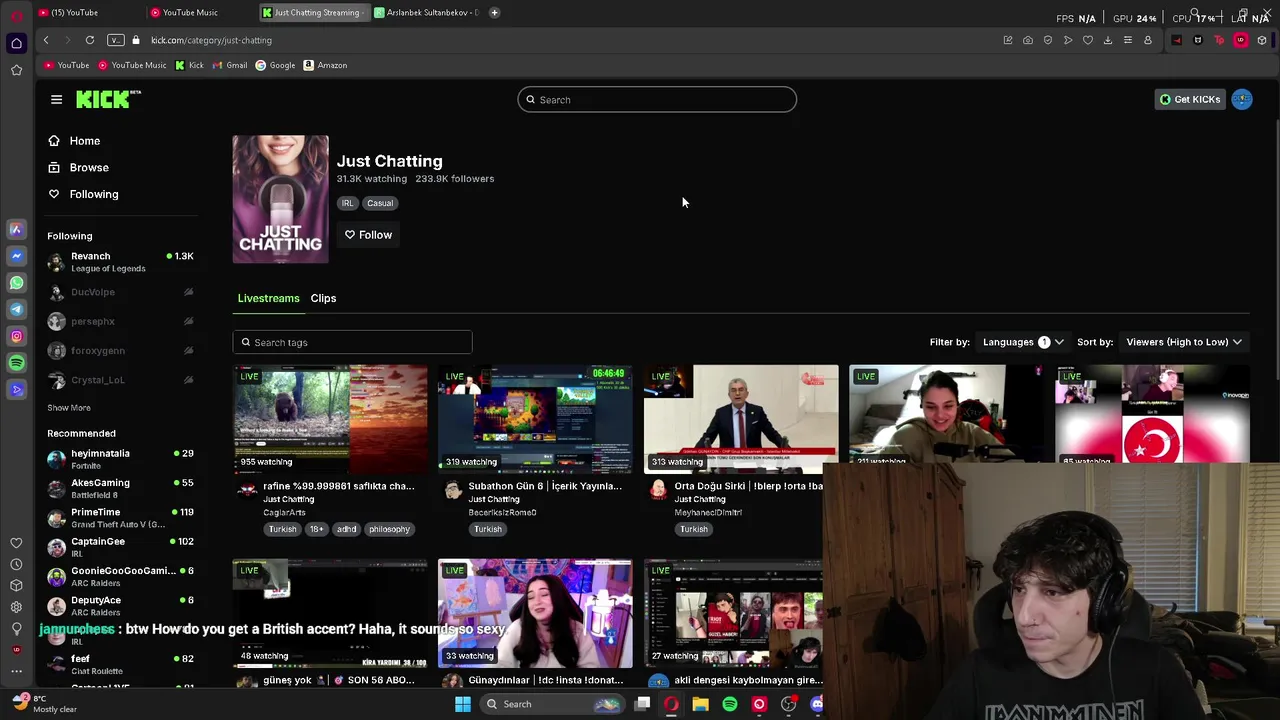Open browser account profile icon
The width and height of the screenshot is (1280, 720).
[x=1148, y=40]
